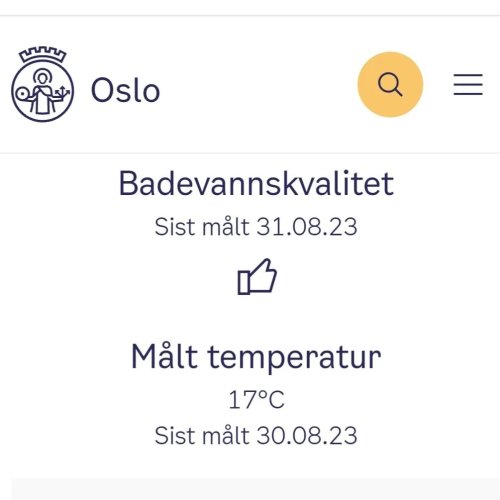
Task: Tap the yellow circular search button
Action: (390, 85)
